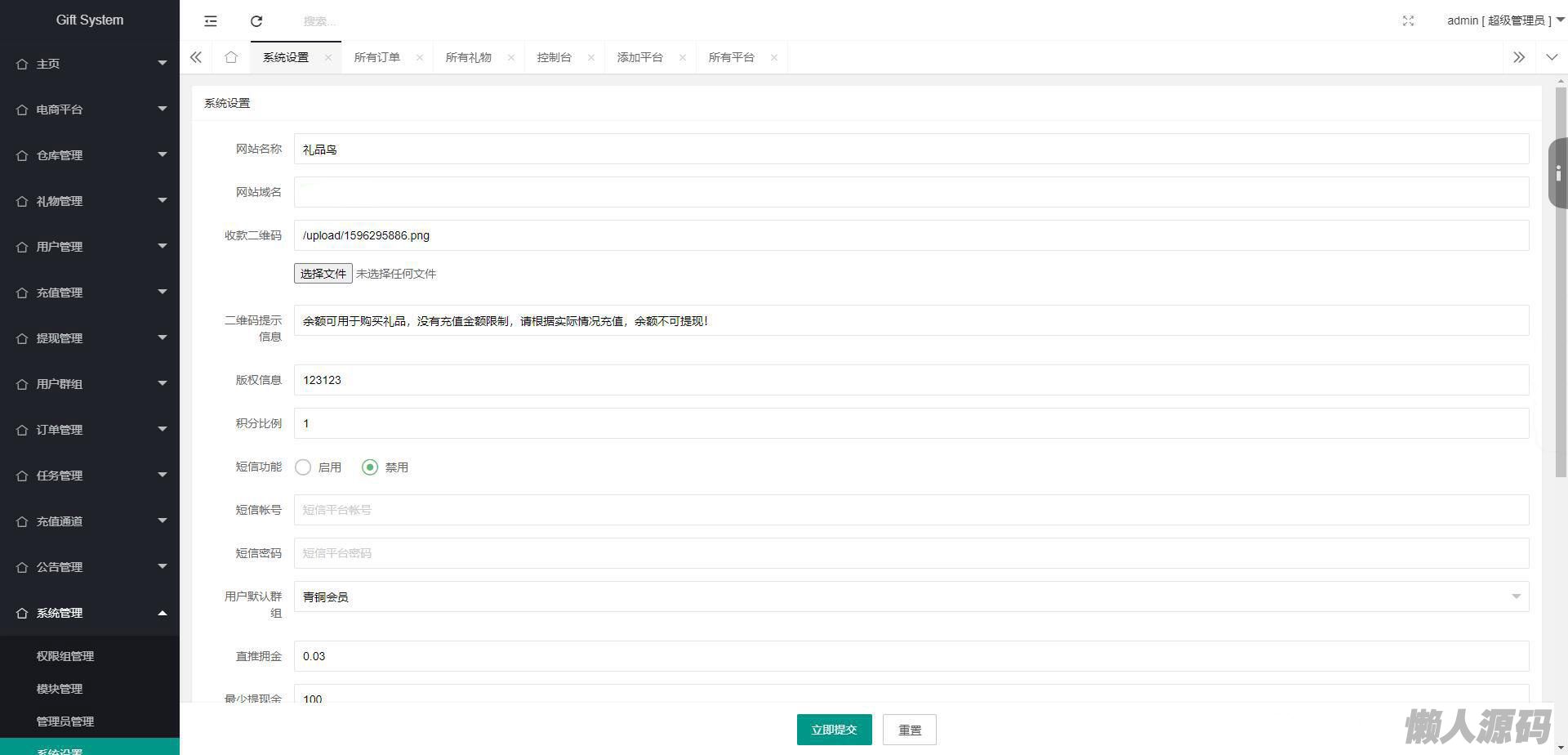Screen dimensions: 1568x755
Task: Close the 所有平台 tab
Action: tap(774, 57)
